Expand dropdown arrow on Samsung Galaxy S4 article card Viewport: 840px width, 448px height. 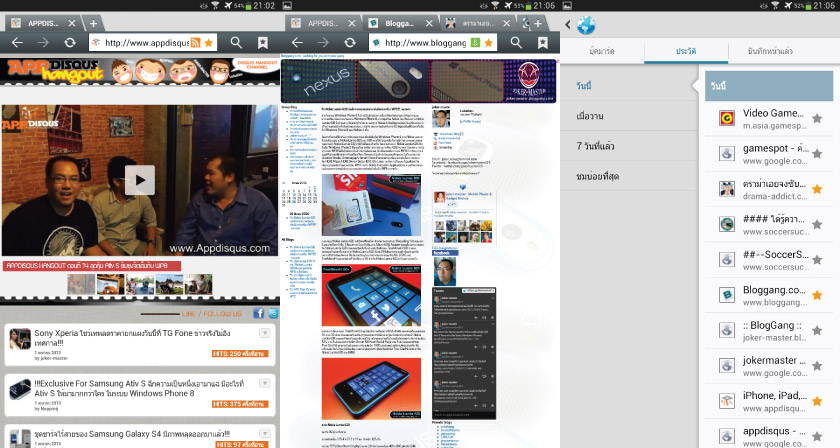click(x=265, y=433)
